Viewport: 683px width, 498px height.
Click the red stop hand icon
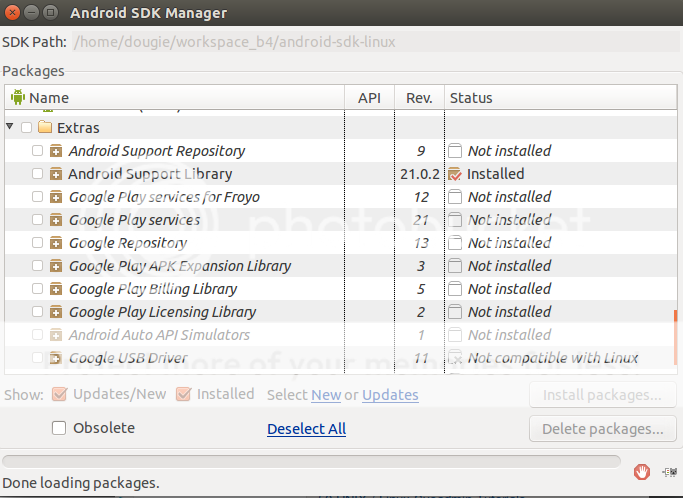[x=642, y=471]
